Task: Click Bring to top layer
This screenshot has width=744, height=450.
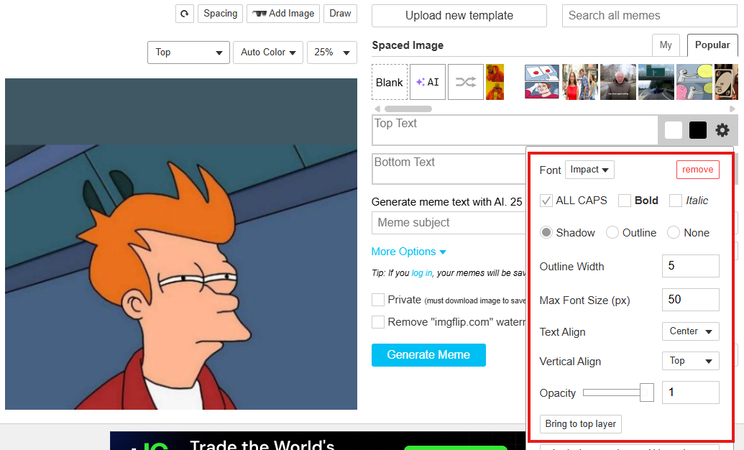Action: click(x=580, y=424)
